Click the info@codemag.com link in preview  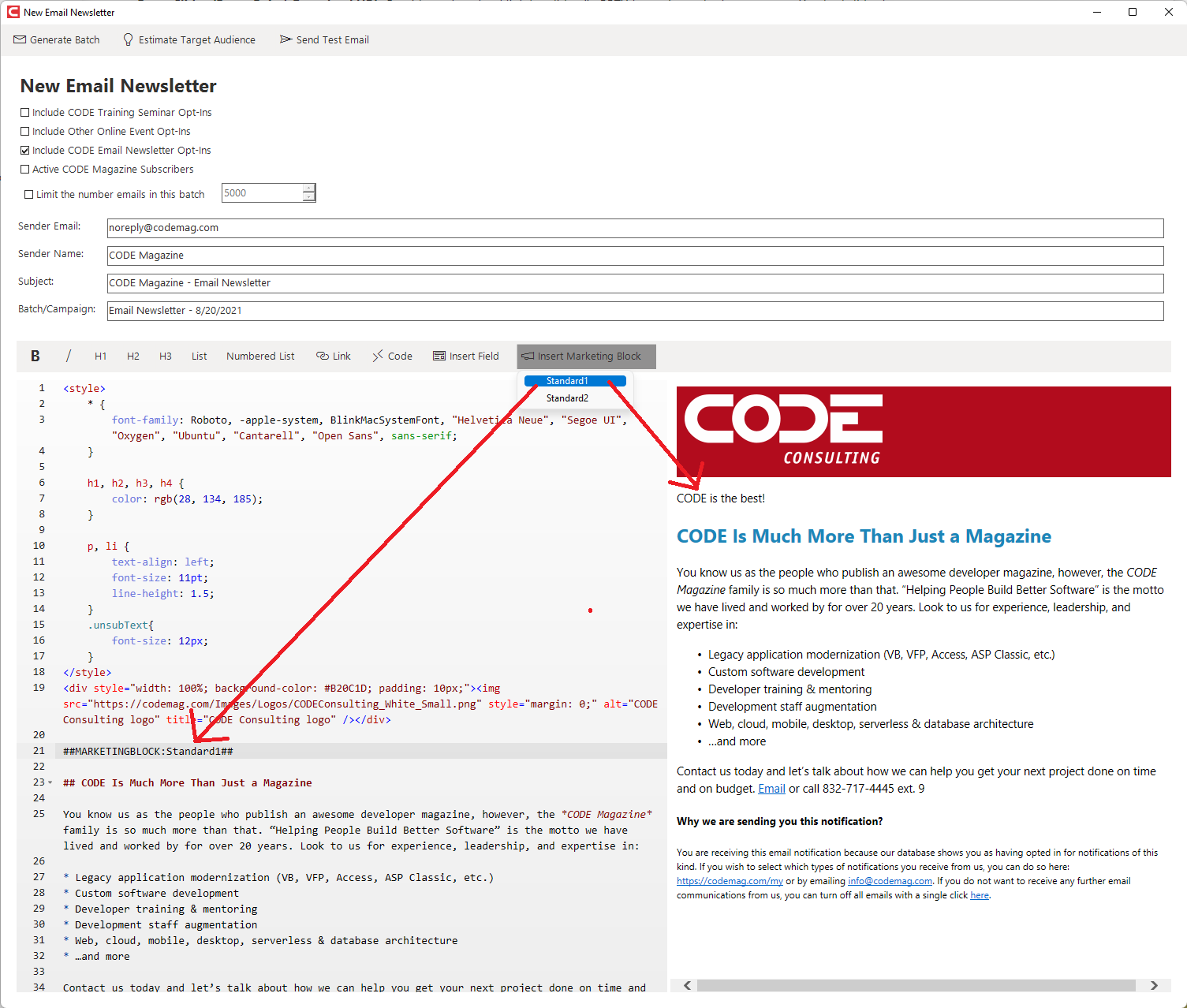click(x=890, y=881)
